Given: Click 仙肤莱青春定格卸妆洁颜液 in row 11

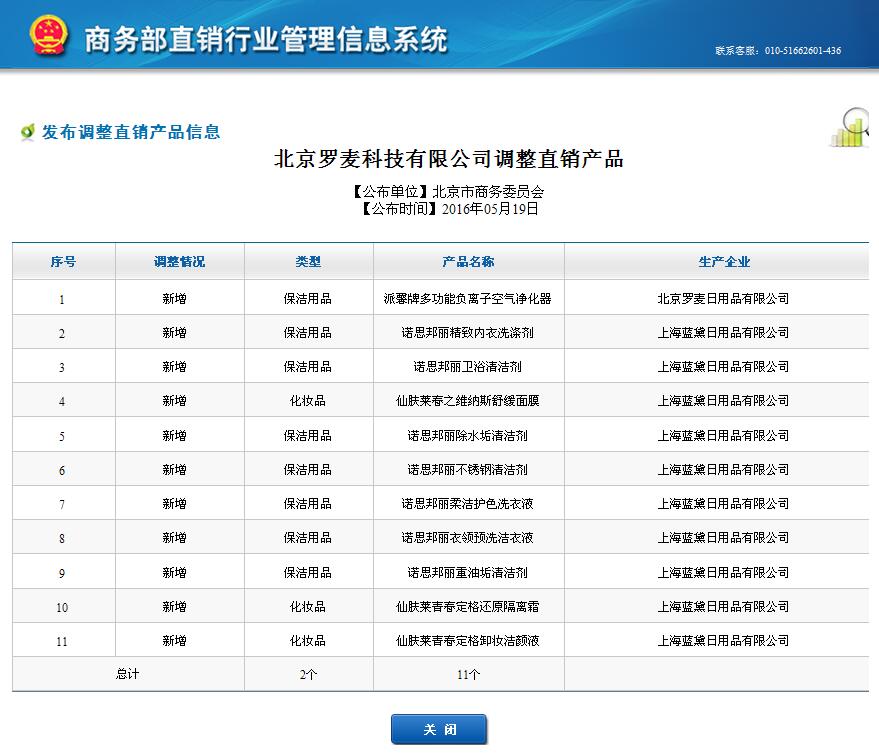Looking at the screenshot, I should 468,641.
